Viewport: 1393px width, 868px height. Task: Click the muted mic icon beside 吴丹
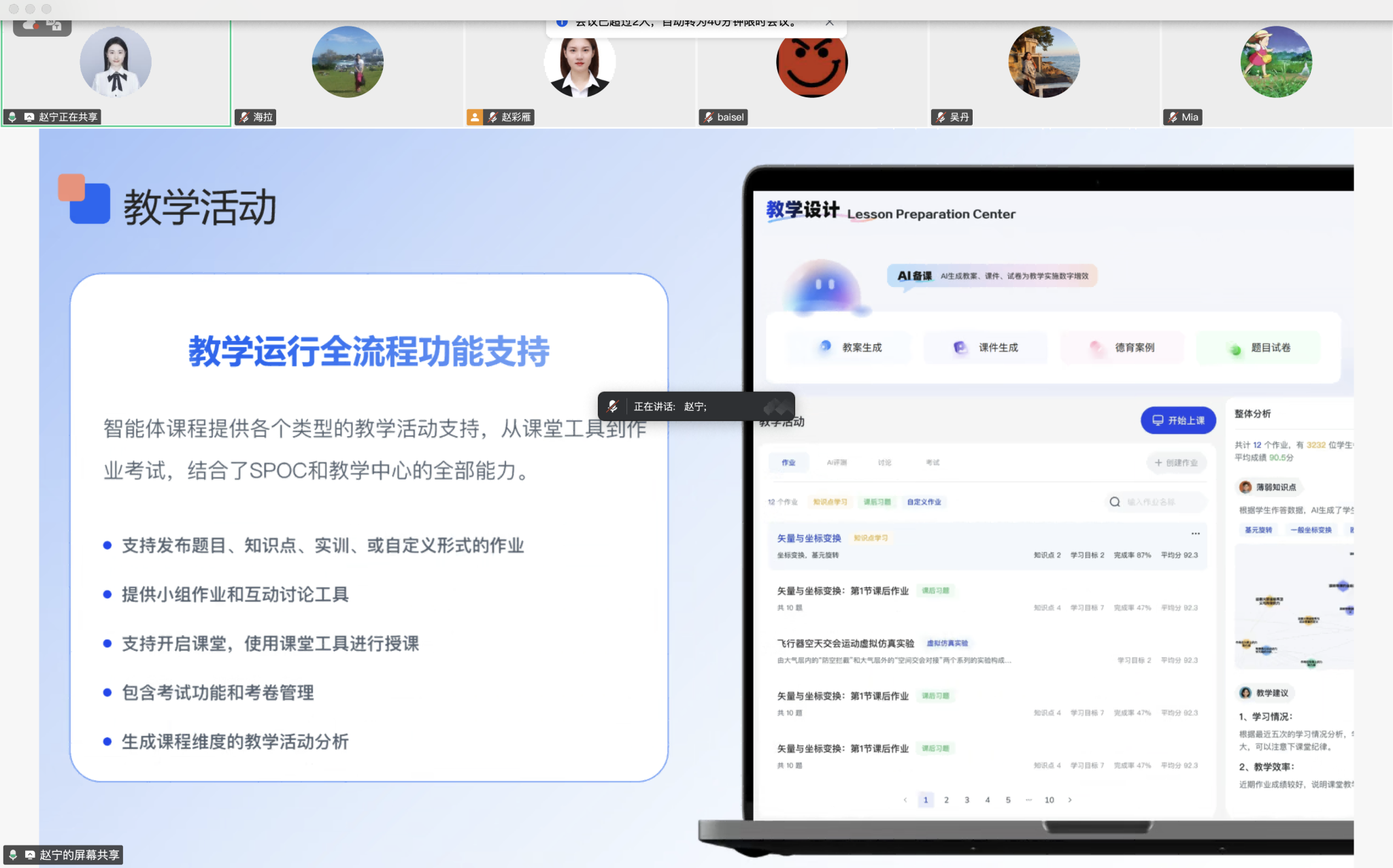(941, 117)
